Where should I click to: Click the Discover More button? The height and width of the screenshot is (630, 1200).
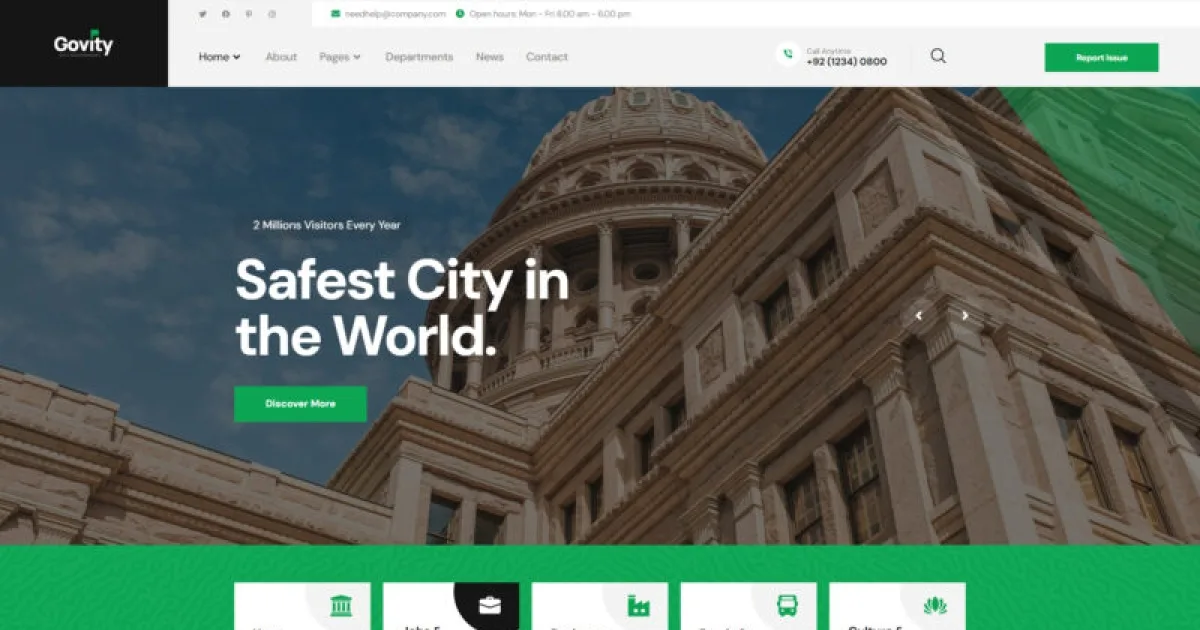point(300,404)
